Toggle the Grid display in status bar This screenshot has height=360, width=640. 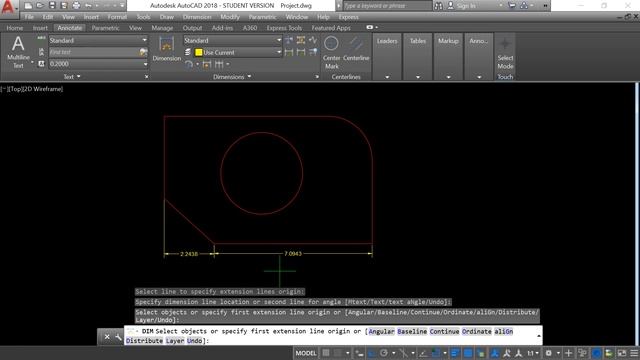(326, 353)
